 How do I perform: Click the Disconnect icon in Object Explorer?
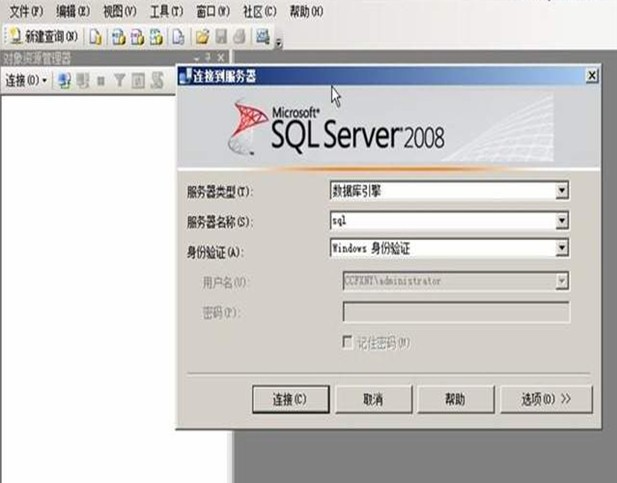click(x=83, y=81)
